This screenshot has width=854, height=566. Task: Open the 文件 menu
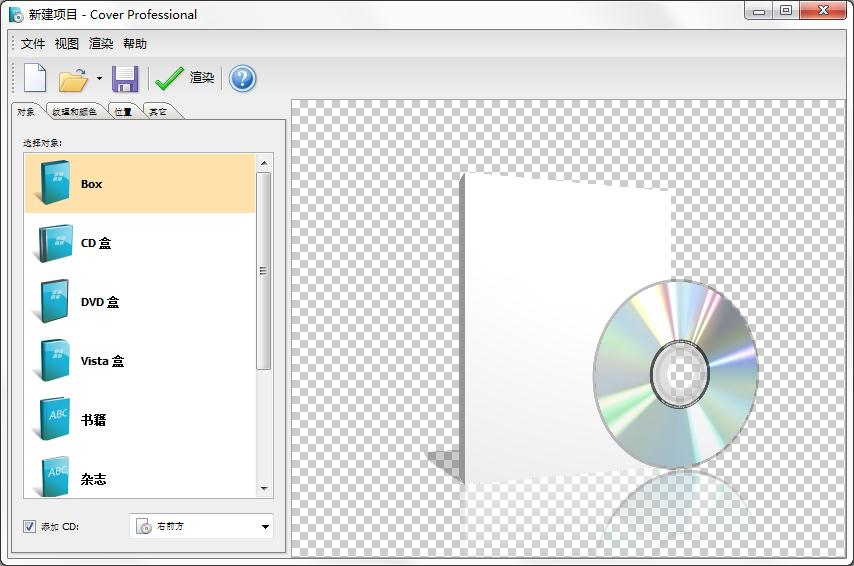[33, 44]
